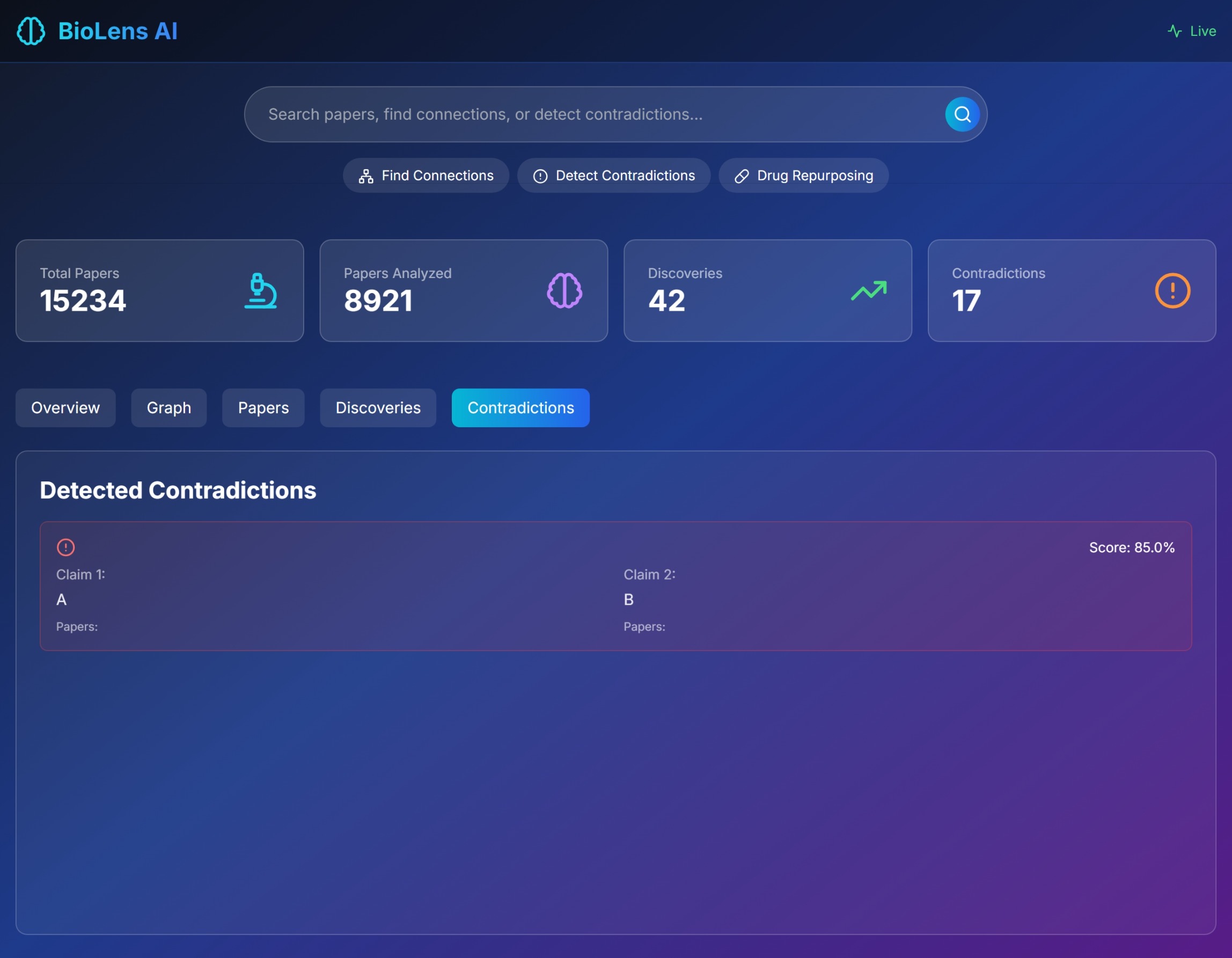This screenshot has height=958, width=1232.
Task: Click the orange alert icon in Contradictions card
Action: coord(1172,290)
